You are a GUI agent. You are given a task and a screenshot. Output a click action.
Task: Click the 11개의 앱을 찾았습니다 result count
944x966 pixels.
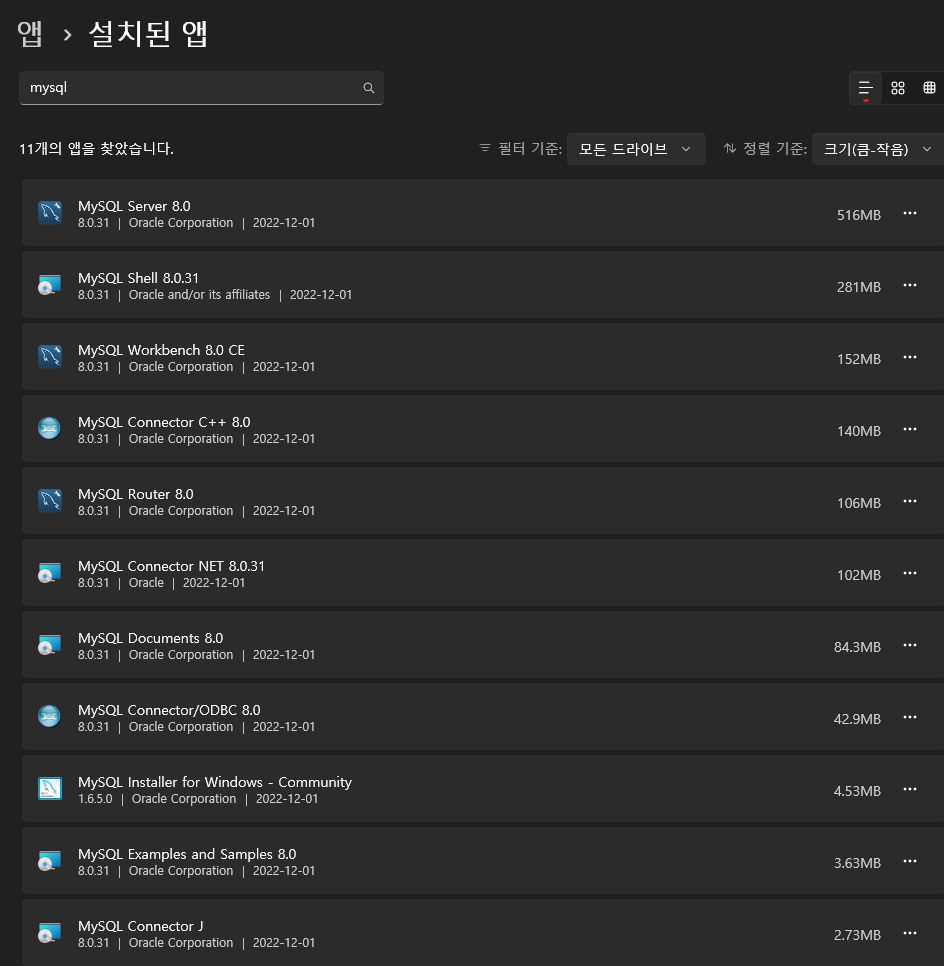(96, 148)
